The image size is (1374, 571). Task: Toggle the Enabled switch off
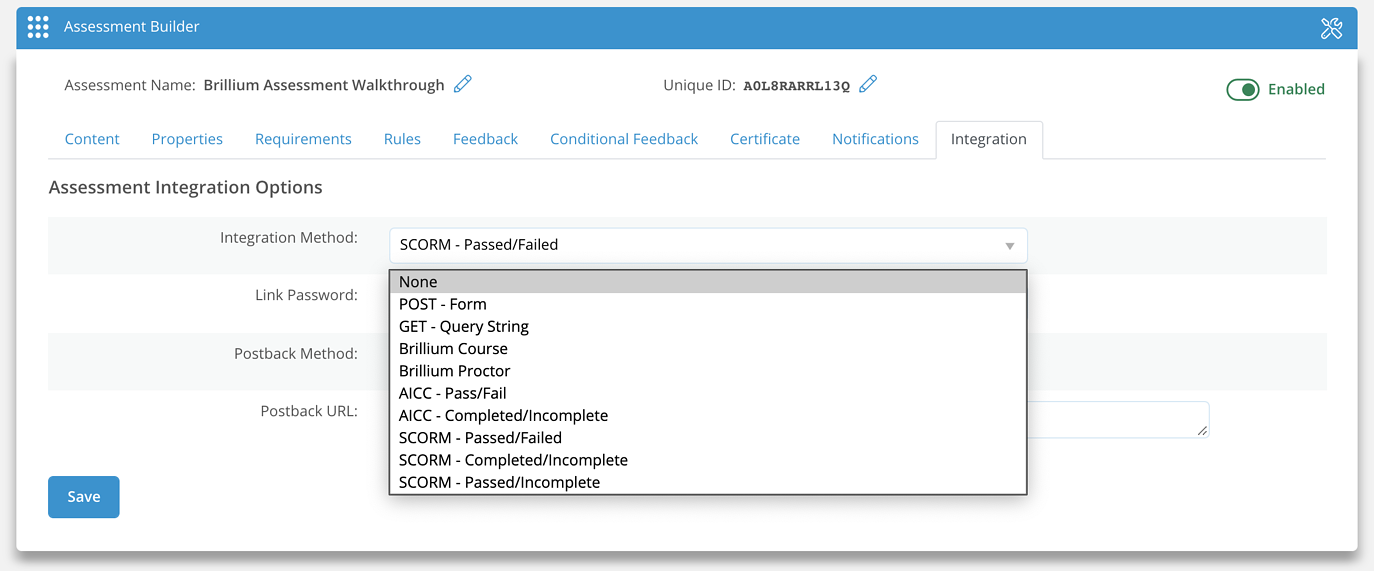click(1243, 90)
